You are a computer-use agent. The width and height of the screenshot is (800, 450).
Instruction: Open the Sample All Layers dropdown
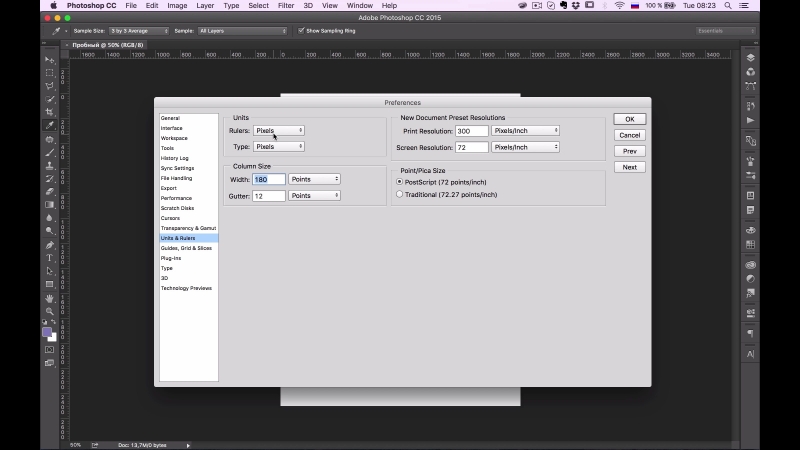(x=242, y=31)
